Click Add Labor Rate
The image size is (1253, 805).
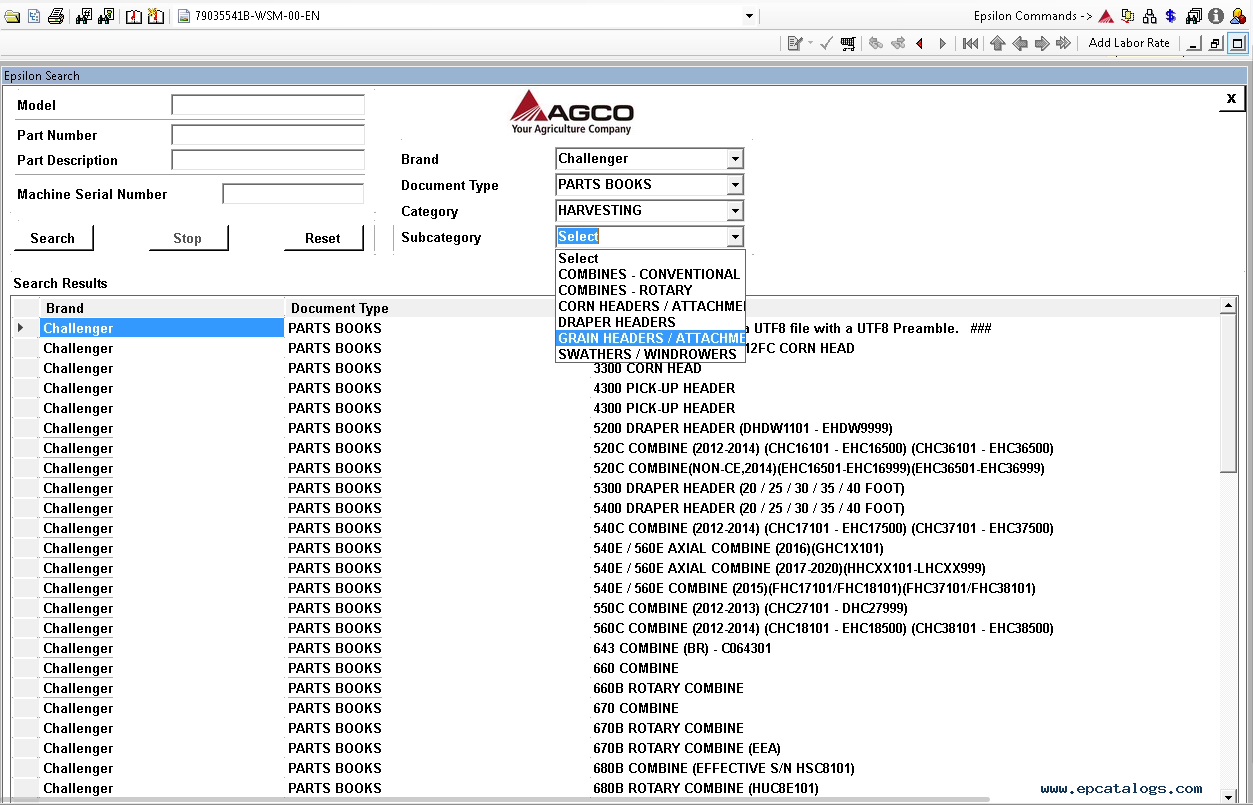click(1129, 43)
